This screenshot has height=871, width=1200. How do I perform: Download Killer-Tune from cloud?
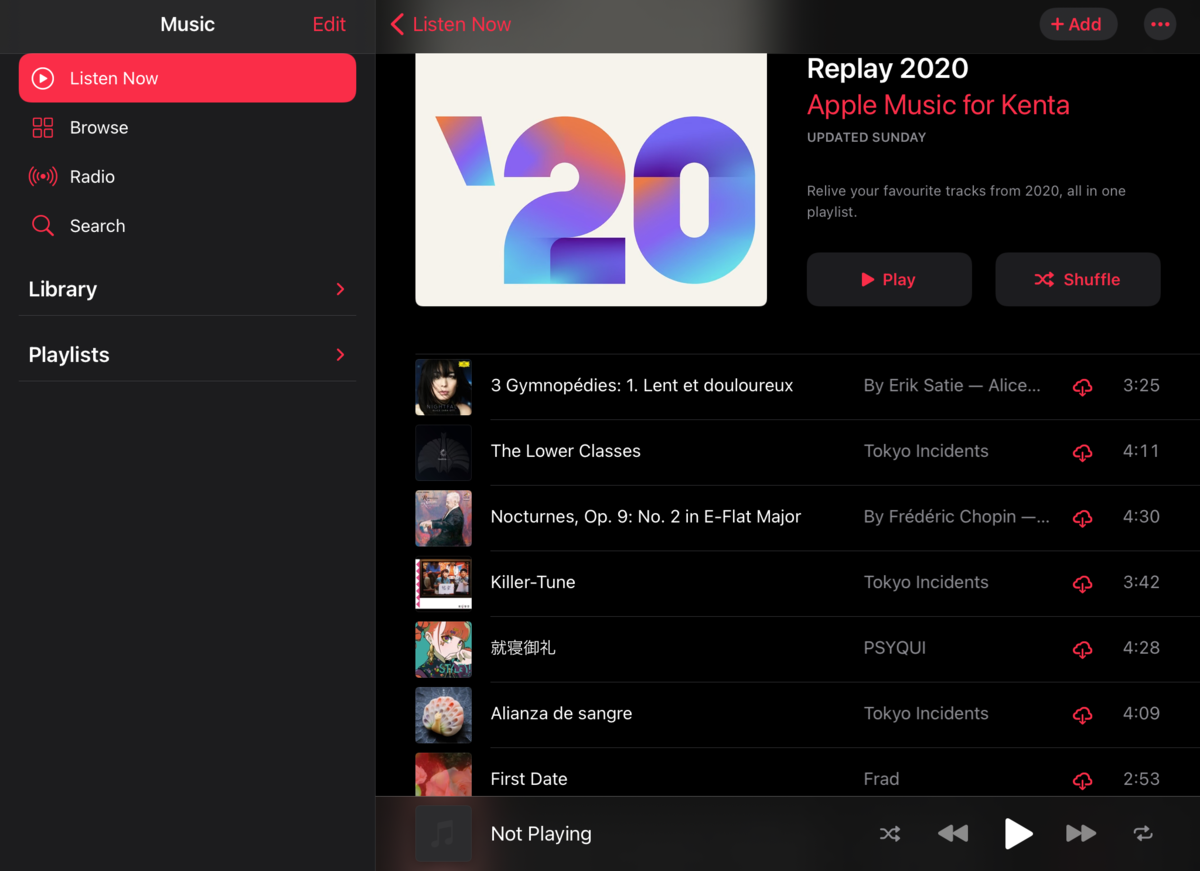pyautogui.click(x=1082, y=583)
